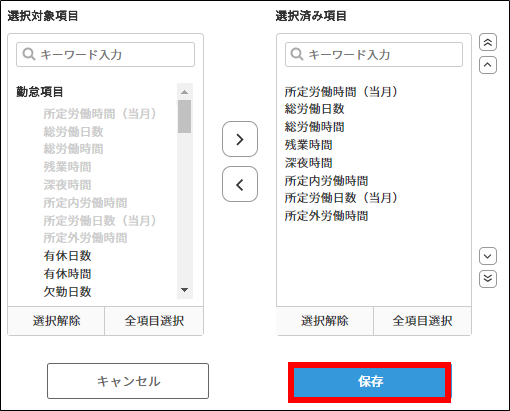Select 残業時間 in the selected items list

pyautogui.click(x=309, y=145)
